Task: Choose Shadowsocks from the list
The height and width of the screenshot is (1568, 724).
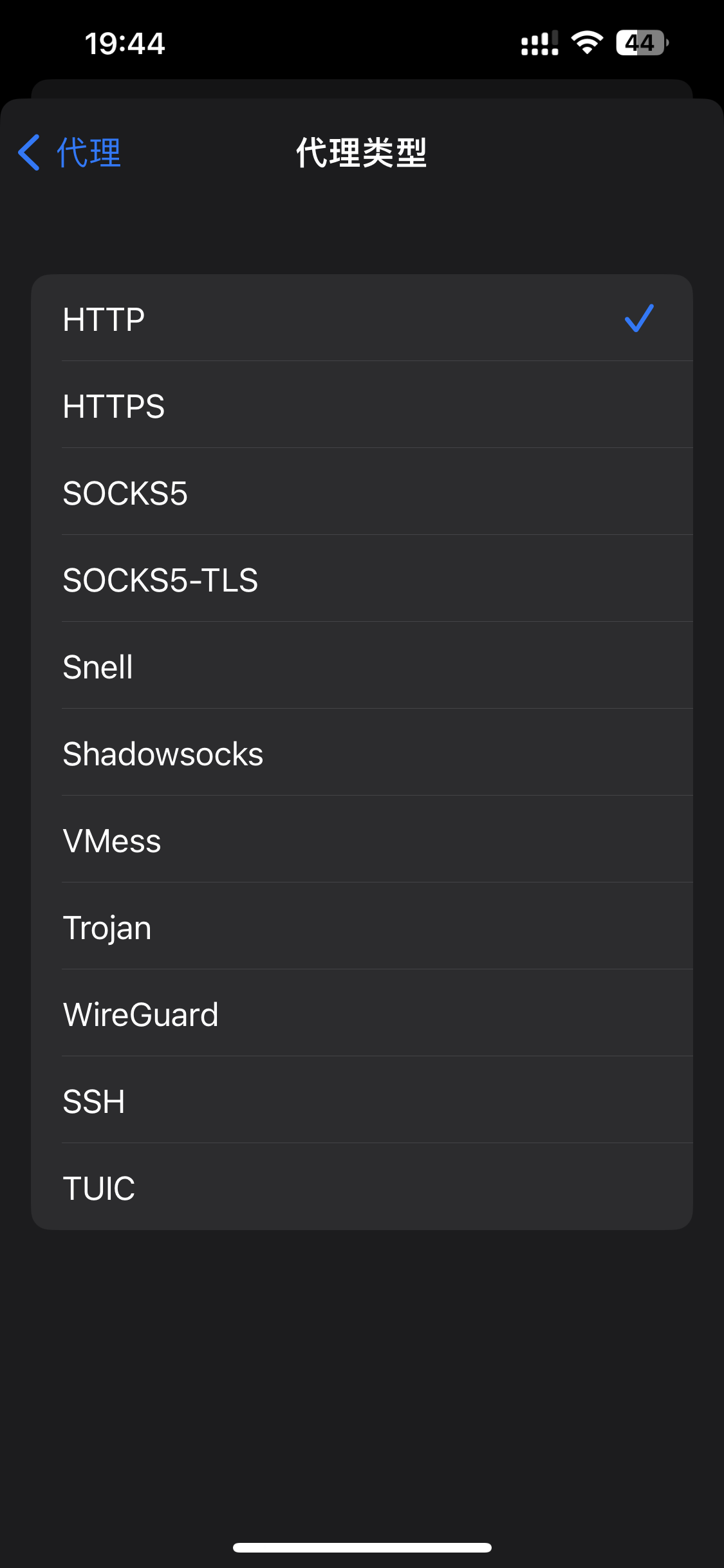Action: click(x=361, y=753)
